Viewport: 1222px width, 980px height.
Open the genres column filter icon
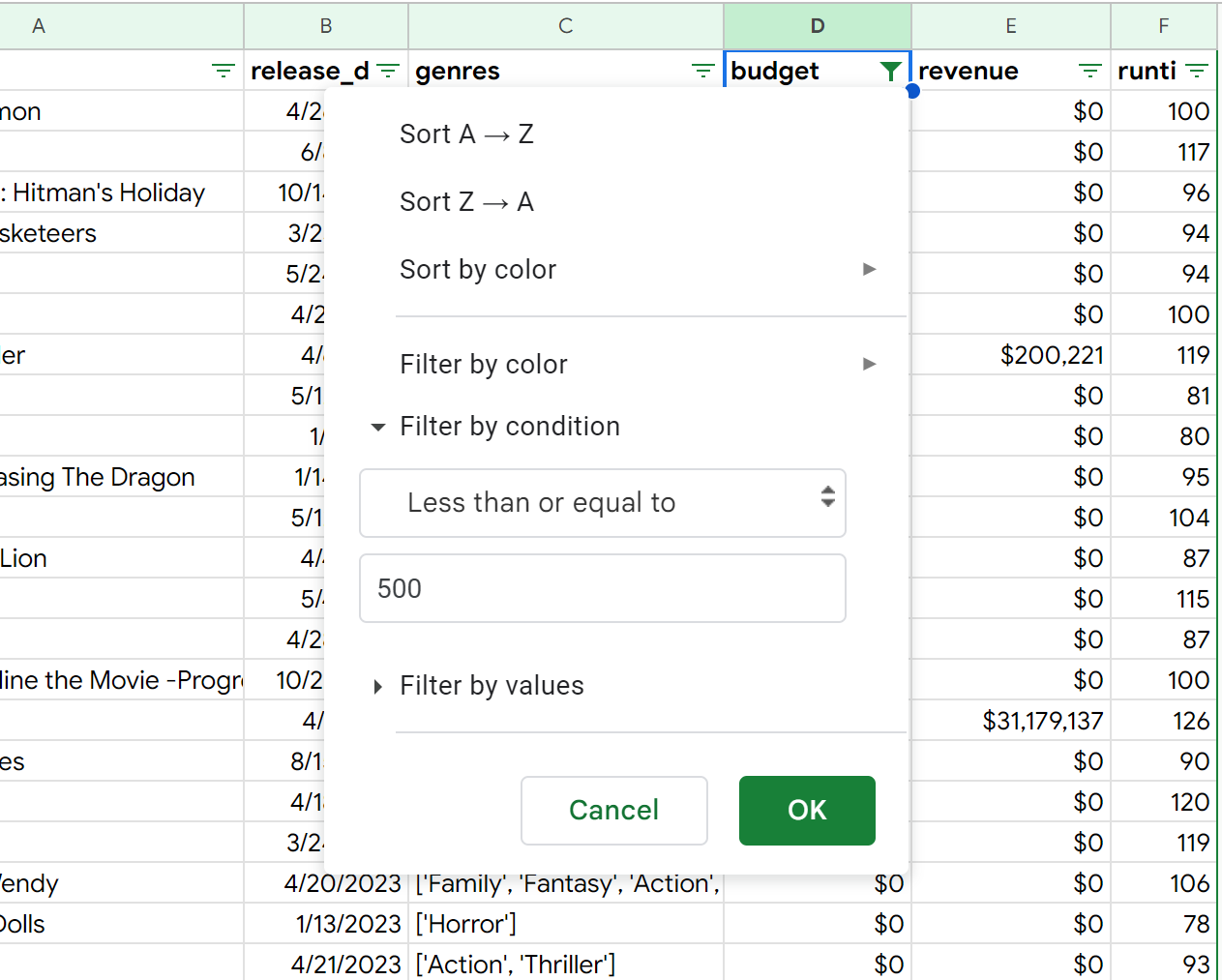pos(702,71)
